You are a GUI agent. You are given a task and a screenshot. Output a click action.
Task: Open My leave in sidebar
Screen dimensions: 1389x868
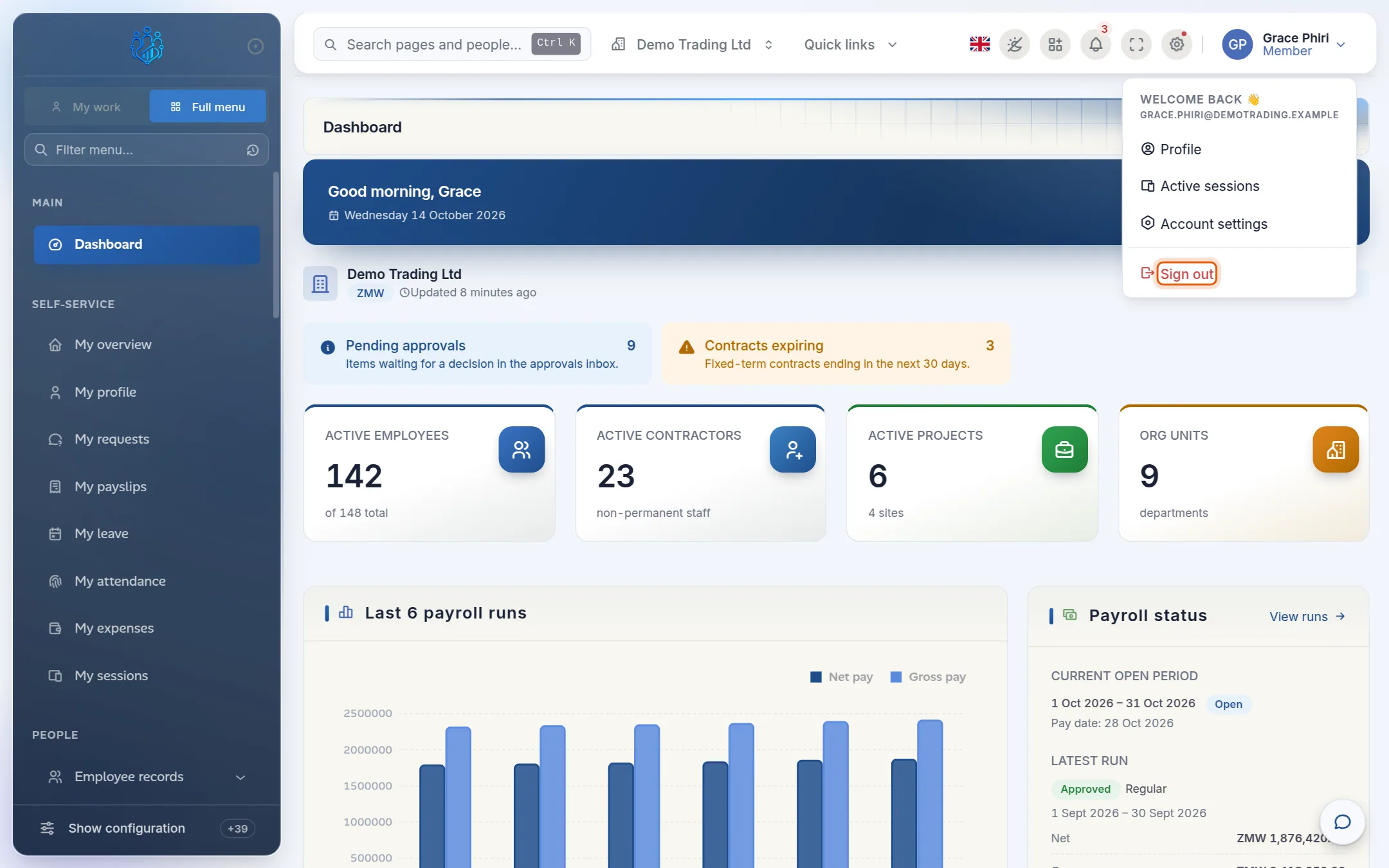[147, 534]
